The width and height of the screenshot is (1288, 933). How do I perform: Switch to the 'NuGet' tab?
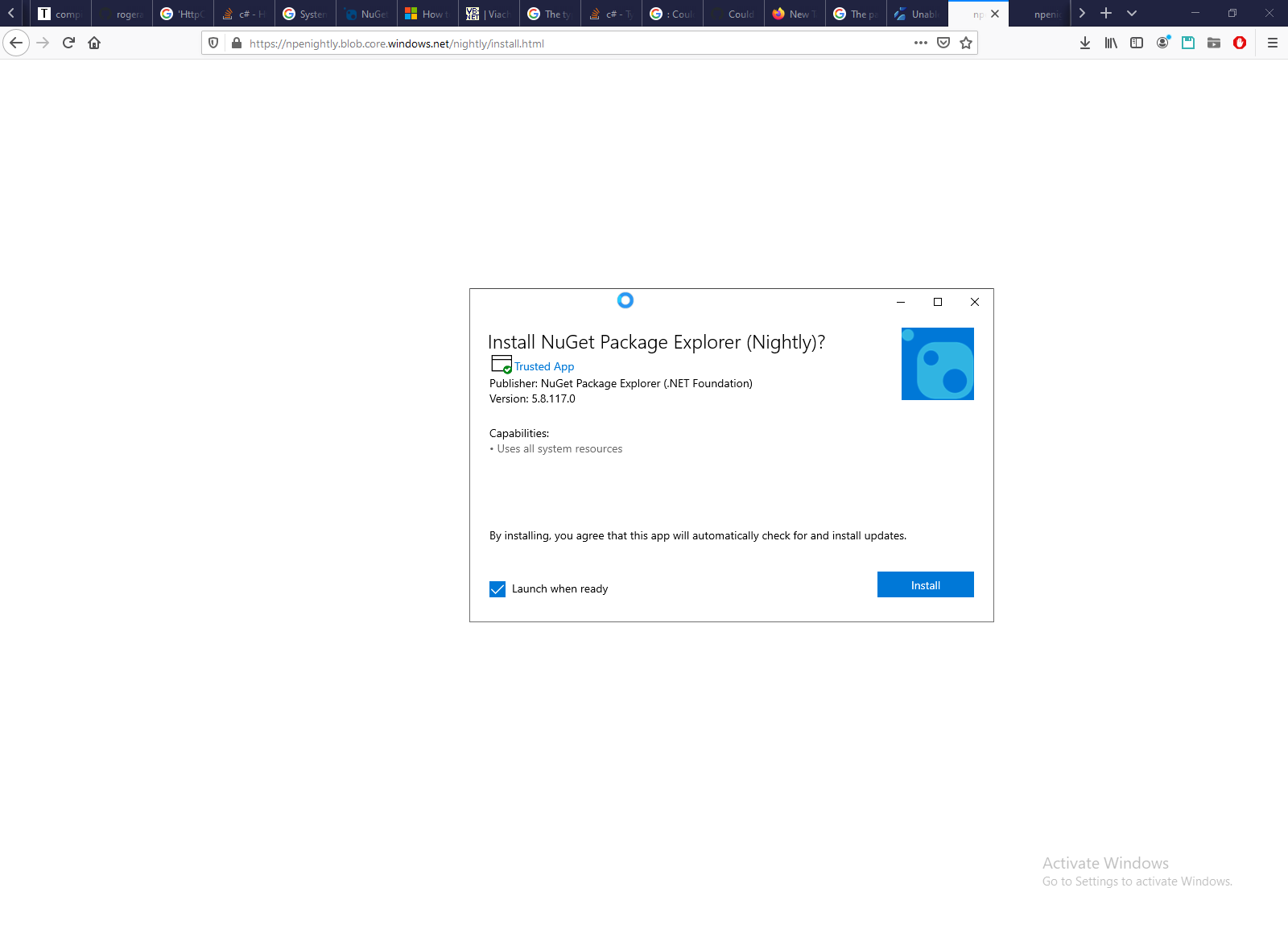pos(366,14)
